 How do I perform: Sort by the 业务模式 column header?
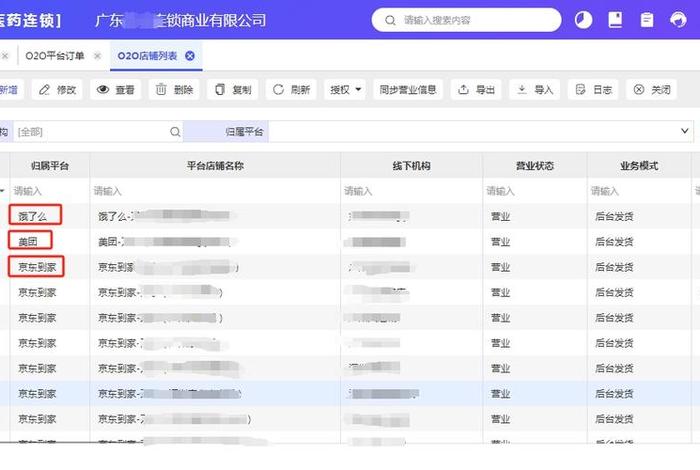tap(639, 166)
